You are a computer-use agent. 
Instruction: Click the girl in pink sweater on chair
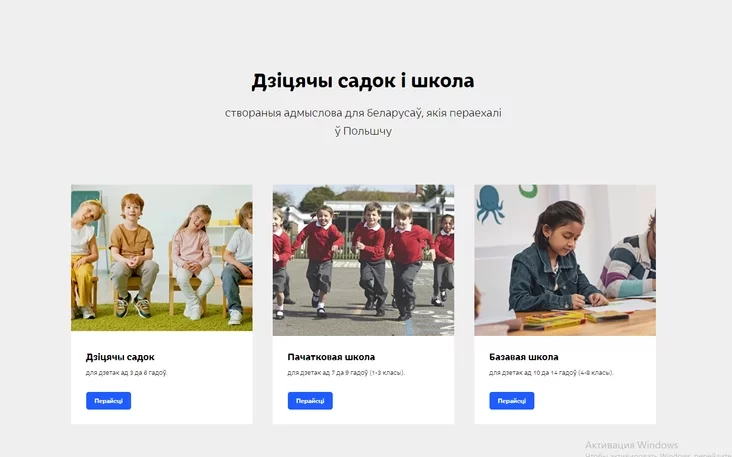click(192, 261)
